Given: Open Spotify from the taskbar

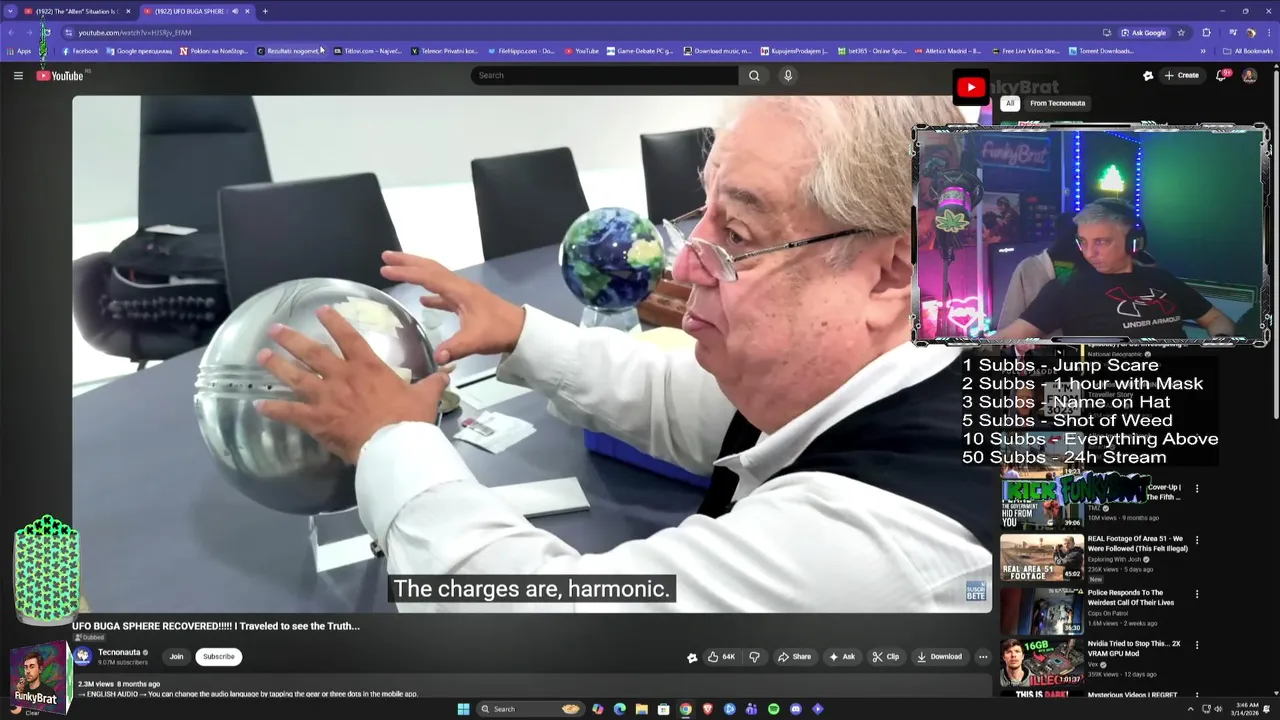Looking at the screenshot, I should click(x=773, y=709).
